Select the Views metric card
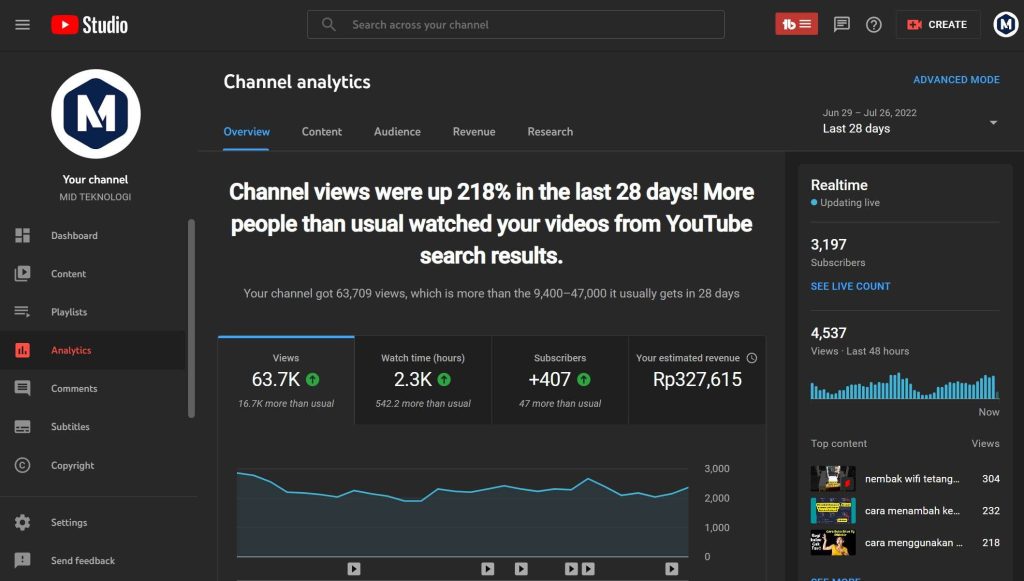Screen dimensions: 1024x581 click(286, 381)
